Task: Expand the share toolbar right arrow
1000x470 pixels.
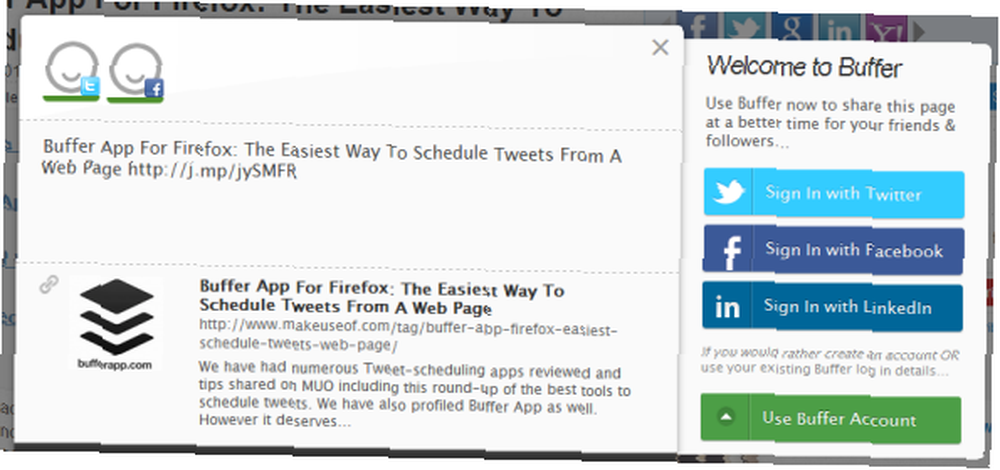Action: click(919, 31)
